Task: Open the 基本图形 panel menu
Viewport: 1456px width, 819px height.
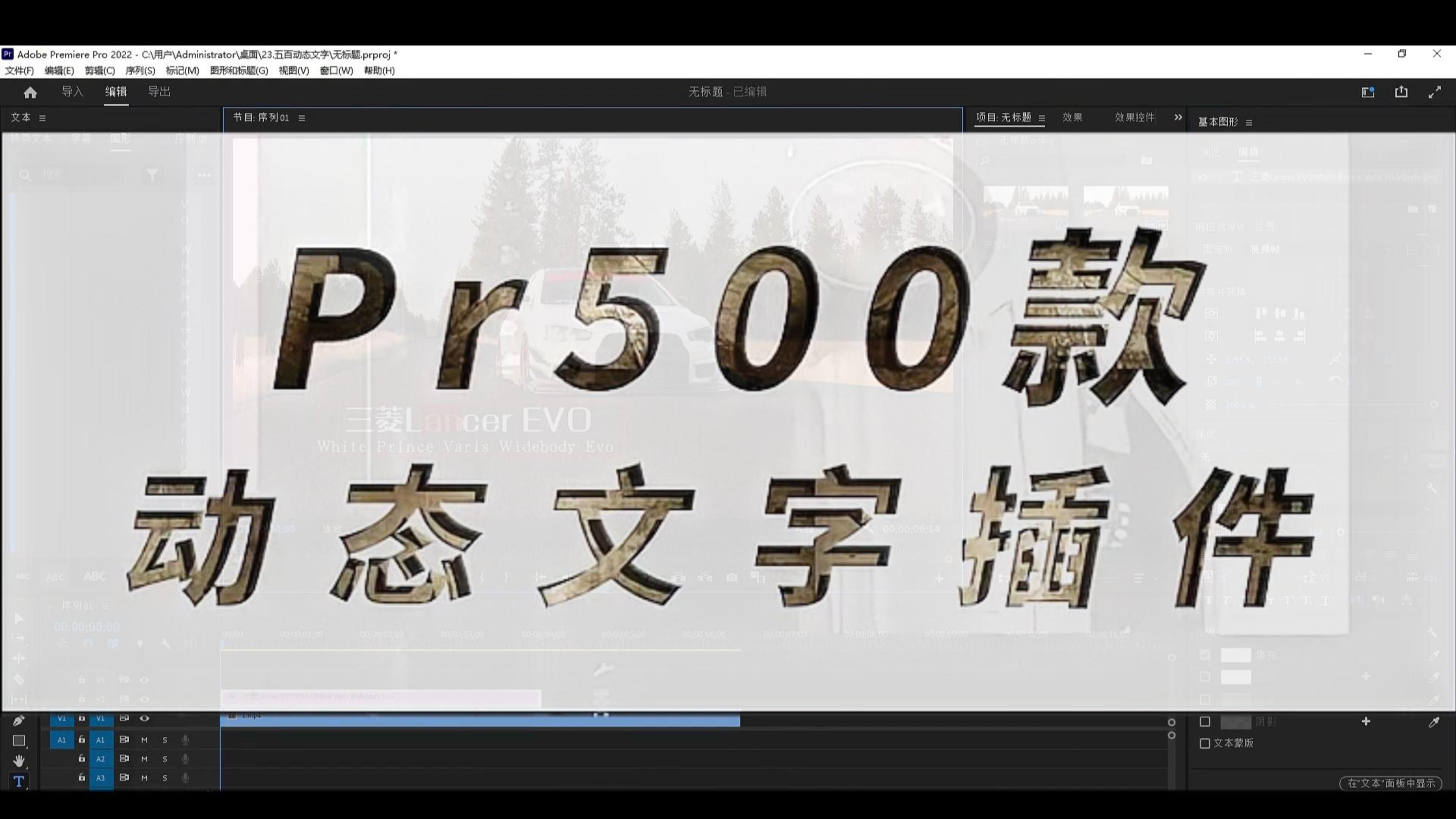Action: 1249,122
